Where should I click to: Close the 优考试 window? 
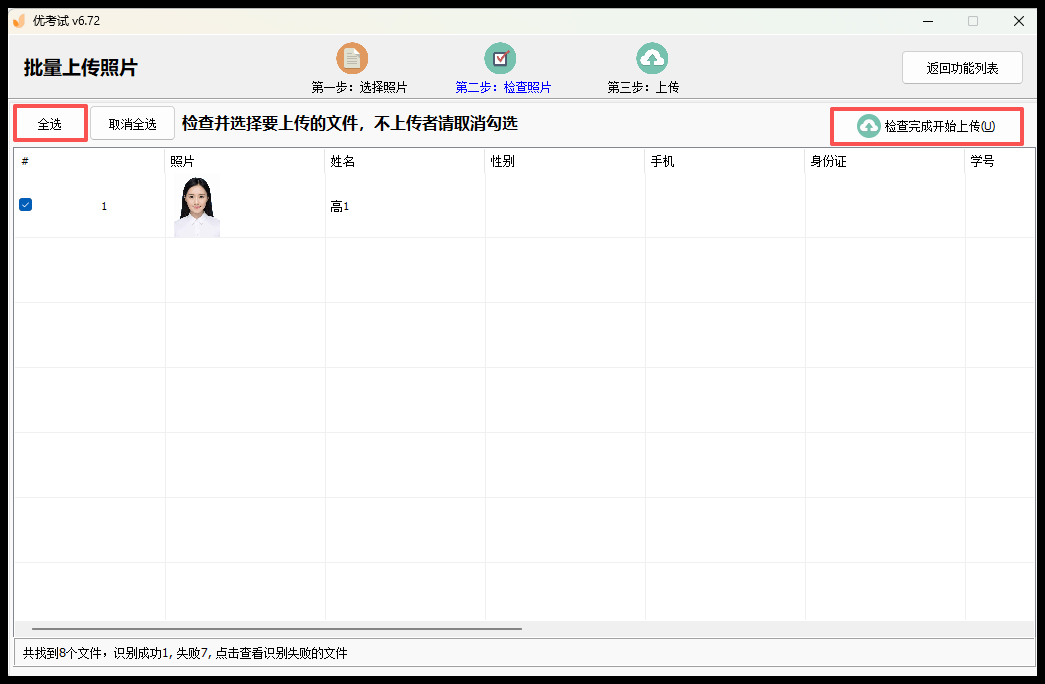pos(1018,21)
